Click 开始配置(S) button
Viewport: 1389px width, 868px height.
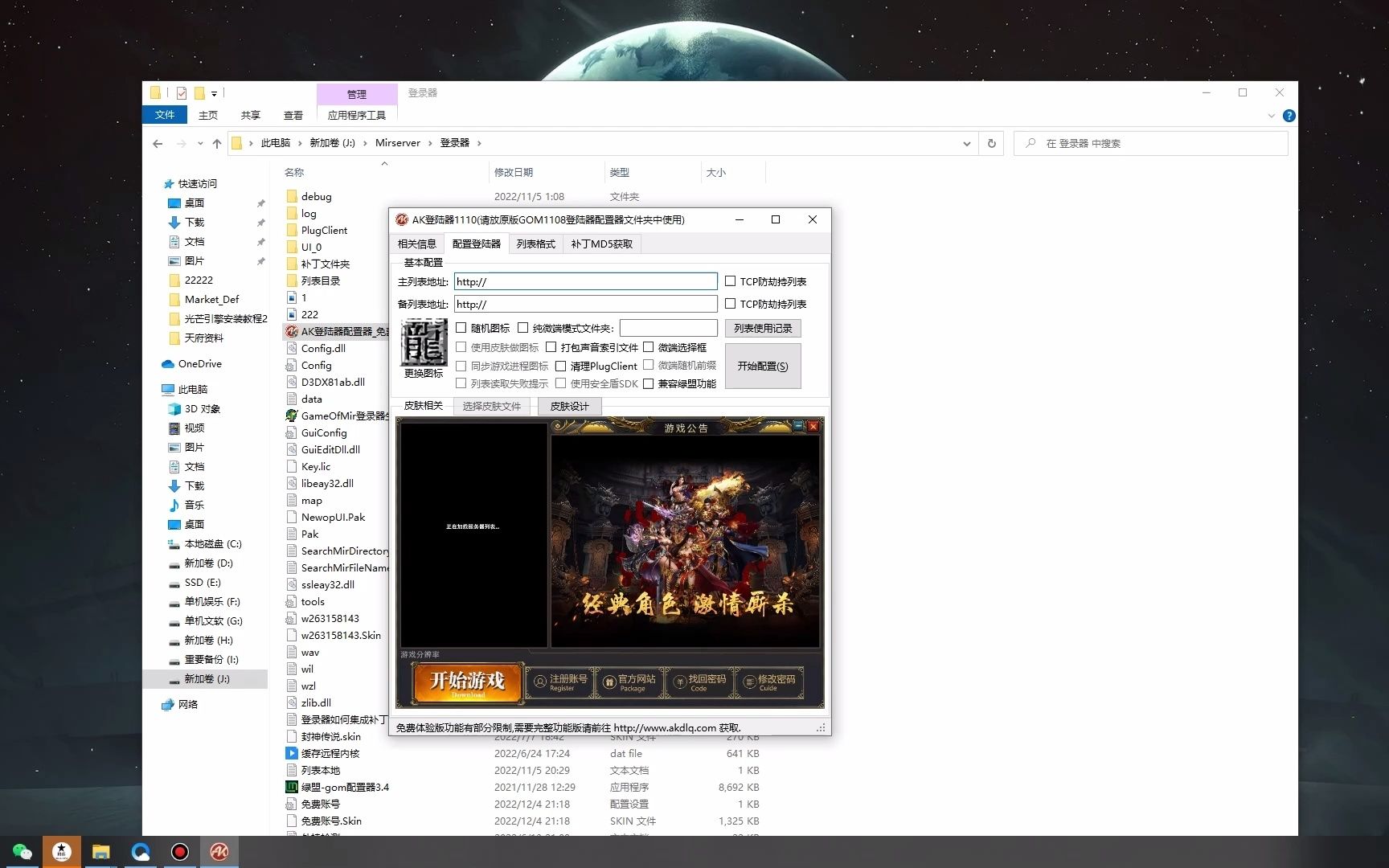coord(763,366)
